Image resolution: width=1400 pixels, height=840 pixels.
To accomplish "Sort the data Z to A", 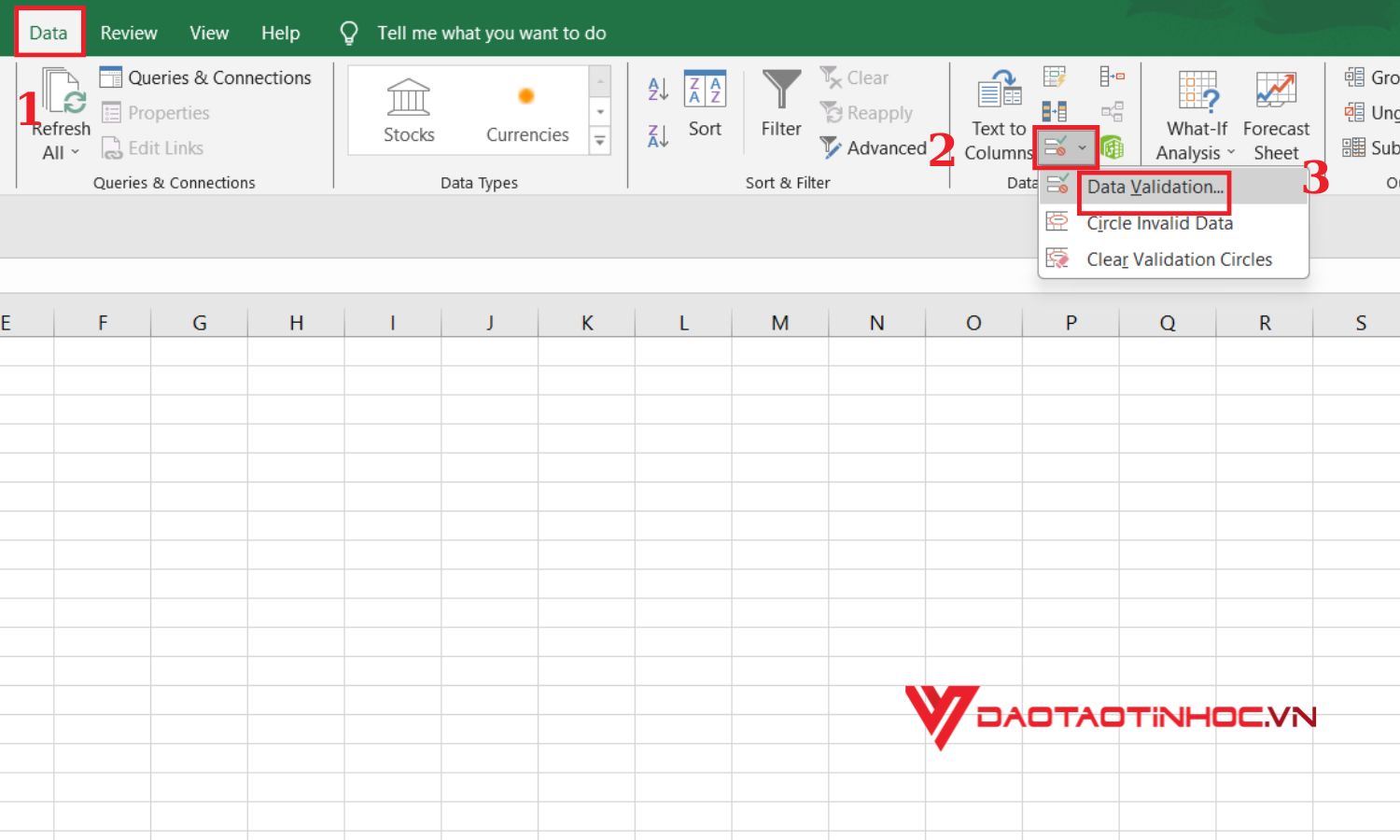I will click(656, 135).
